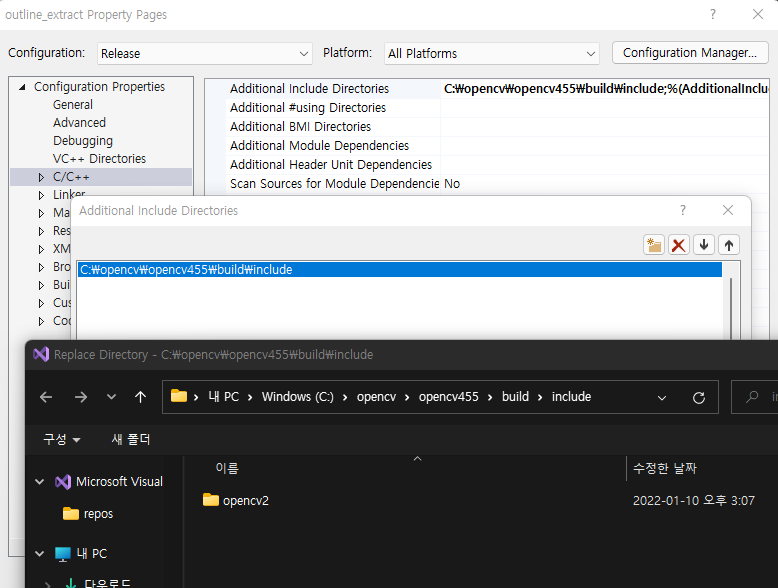The height and width of the screenshot is (588, 778).
Task: Open the Platform dropdown showing All Platforms
Action: pyautogui.click(x=492, y=54)
